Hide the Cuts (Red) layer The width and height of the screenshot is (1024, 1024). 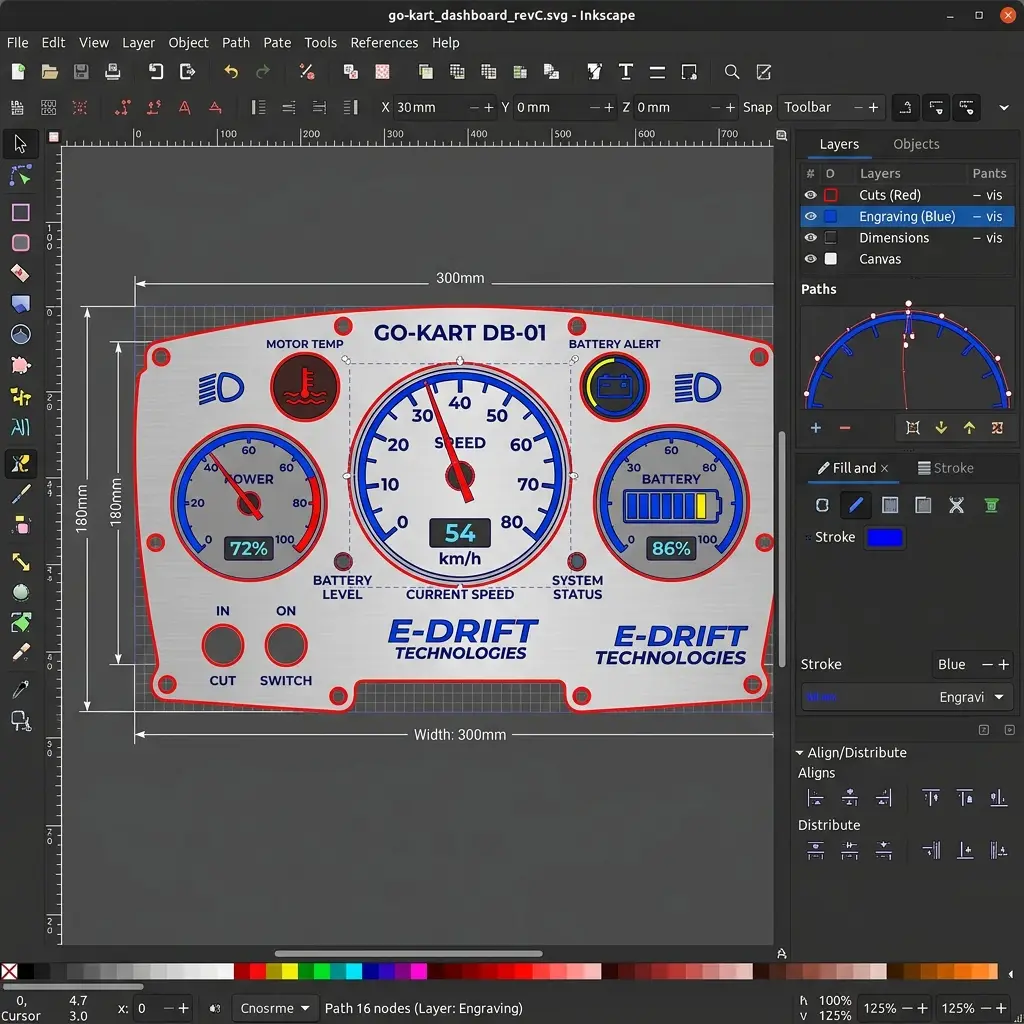coord(810,195)
